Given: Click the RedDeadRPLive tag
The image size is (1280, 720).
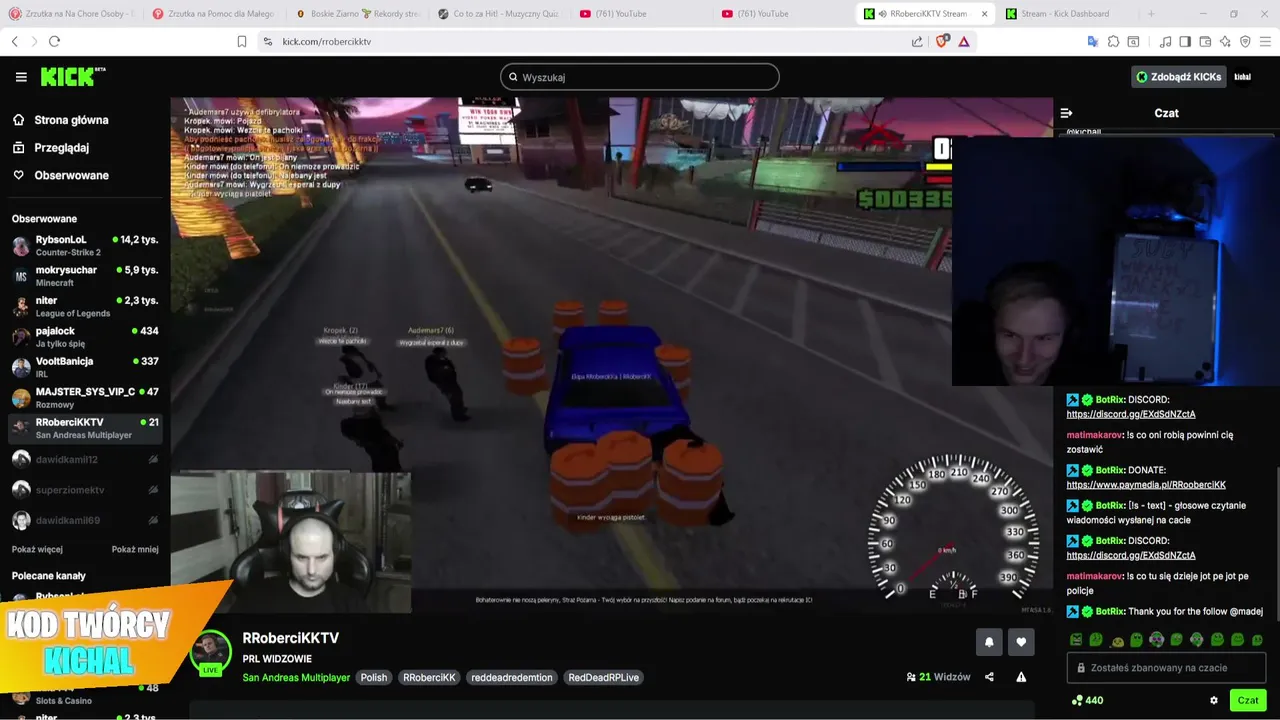Looking at the screenshot, I should click(x=604, y=677).
